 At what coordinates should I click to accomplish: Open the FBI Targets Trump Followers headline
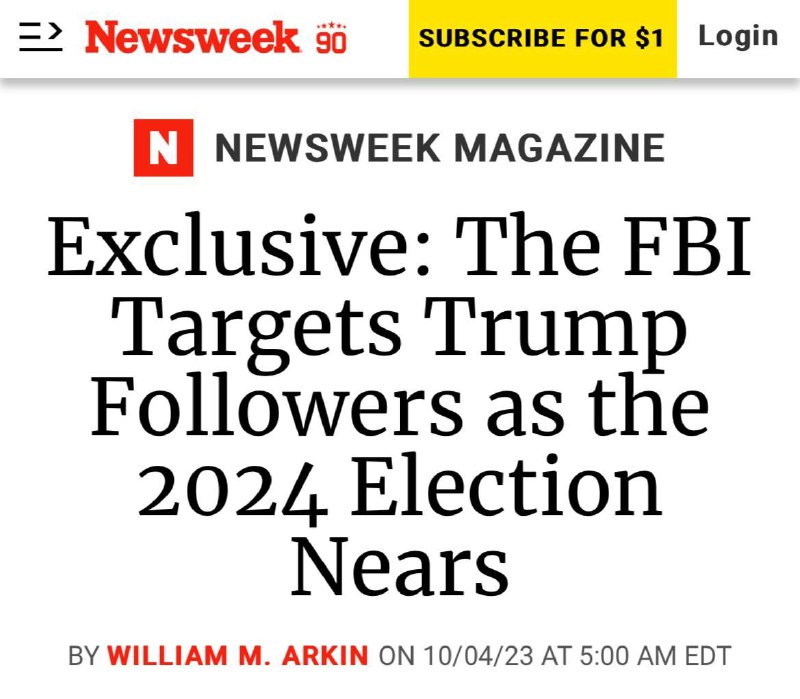[398, 400]
